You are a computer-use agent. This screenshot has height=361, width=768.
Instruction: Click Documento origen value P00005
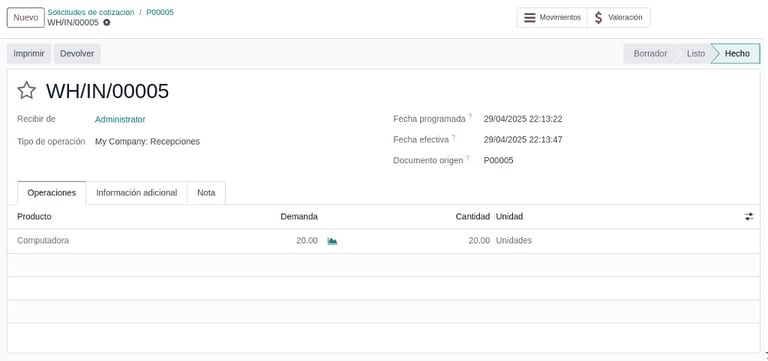pyautogui.click(x=499, y=160)
